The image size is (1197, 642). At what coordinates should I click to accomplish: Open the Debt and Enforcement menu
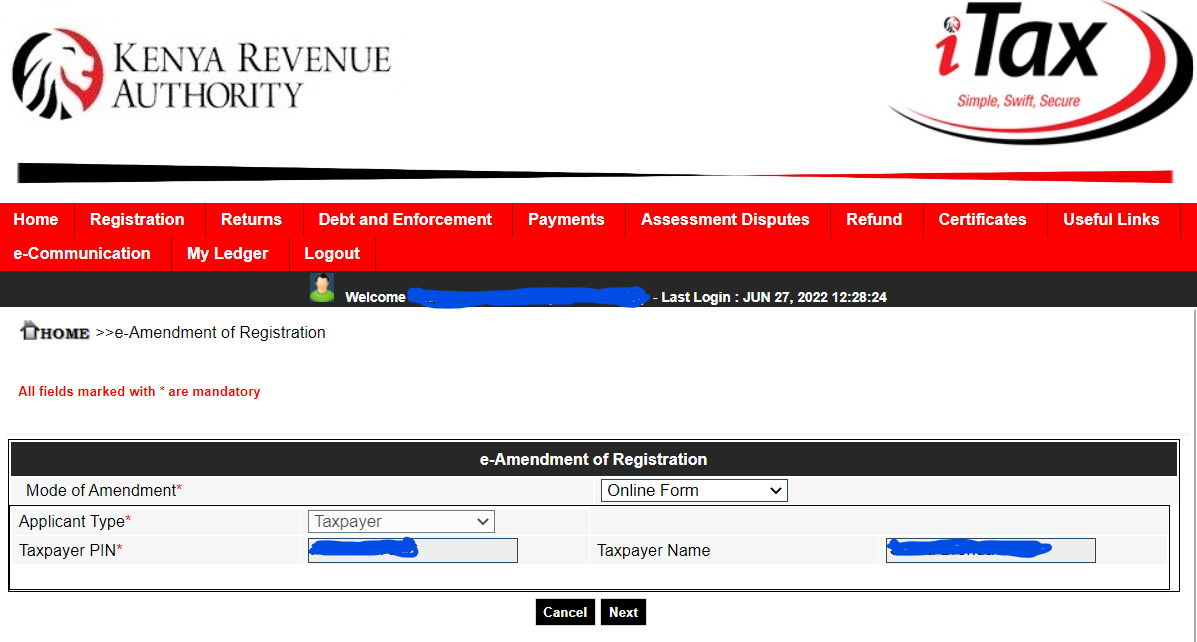point(404,219)
